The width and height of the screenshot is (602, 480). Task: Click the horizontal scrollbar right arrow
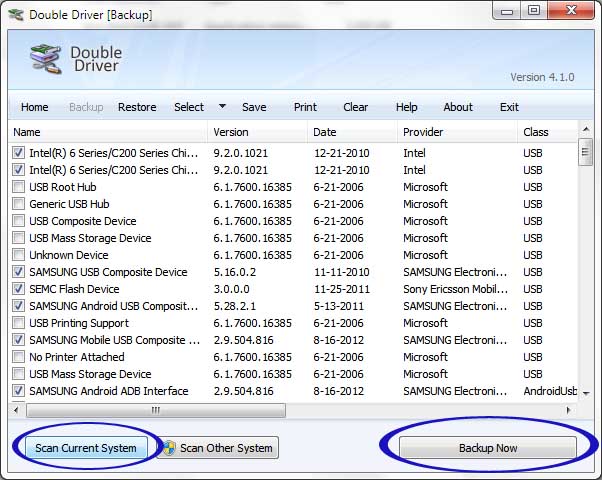[x=569, y=410]
